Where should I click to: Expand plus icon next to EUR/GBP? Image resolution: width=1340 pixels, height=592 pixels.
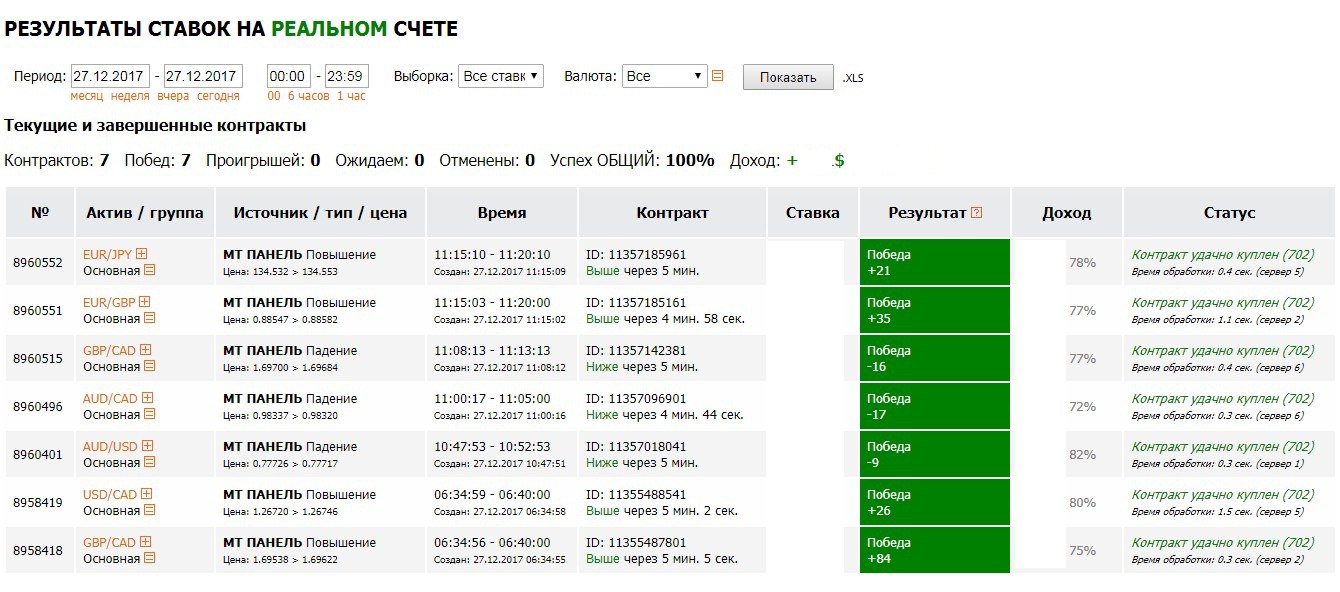[x=144, y=302]
